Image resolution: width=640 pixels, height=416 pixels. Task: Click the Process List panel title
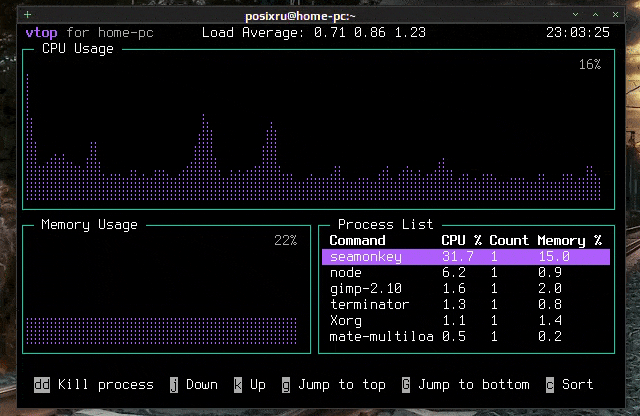(x=385, y=225)
